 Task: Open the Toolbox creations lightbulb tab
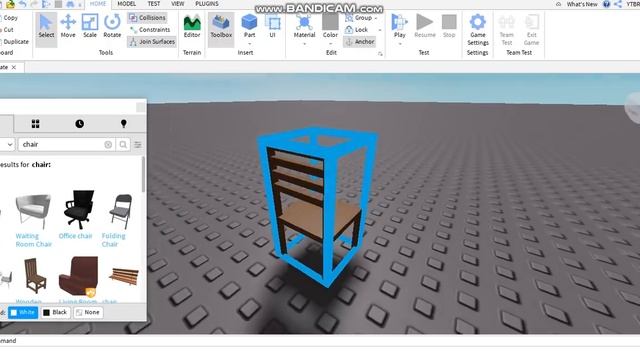(x=123, y=124)
